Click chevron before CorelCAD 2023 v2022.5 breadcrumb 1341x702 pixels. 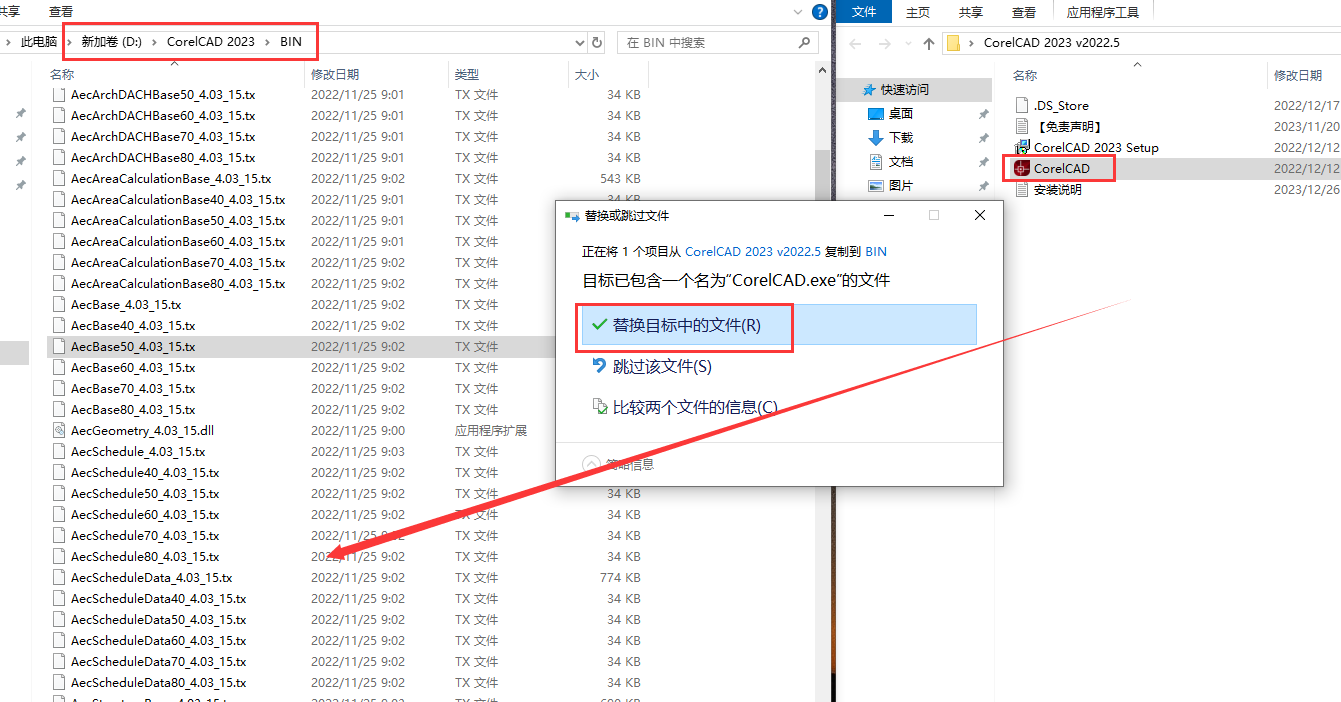point(973,43)
